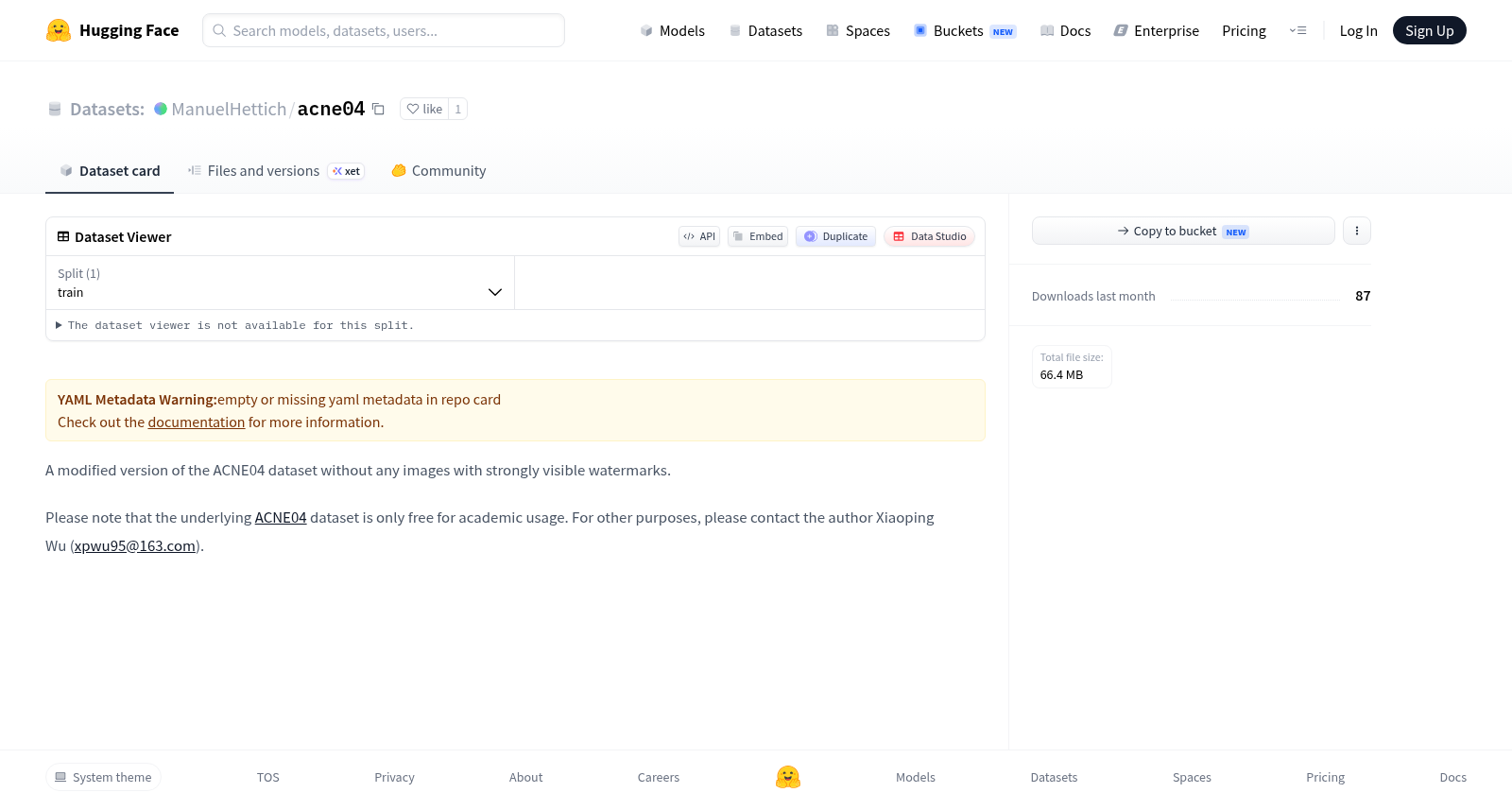Click the downloads count 87
Image resolution: width=1512 pixels, height=810 pixels.
pyautogui.click(x=1363, y=296)
